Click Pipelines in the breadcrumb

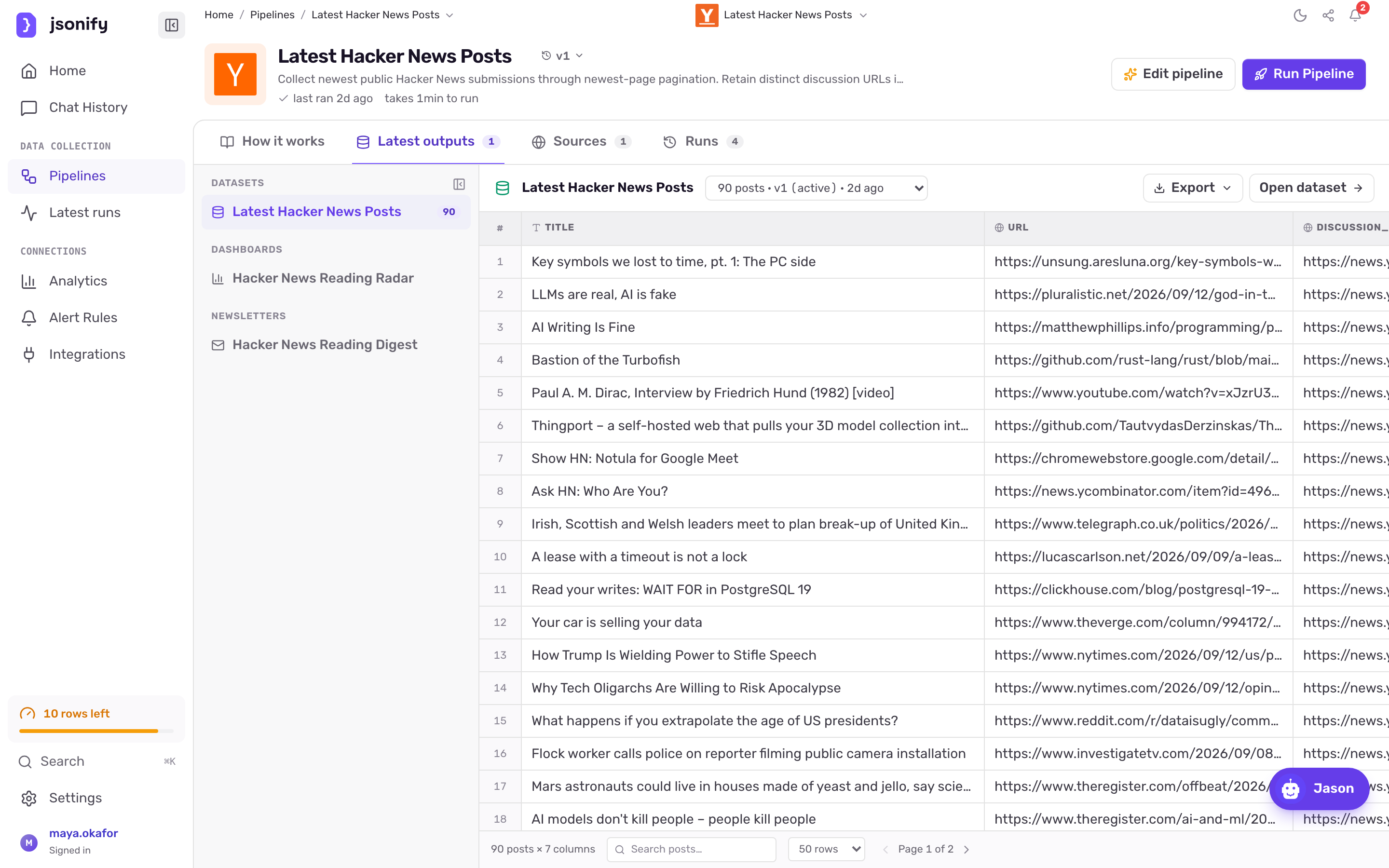(x=272, y=15)
